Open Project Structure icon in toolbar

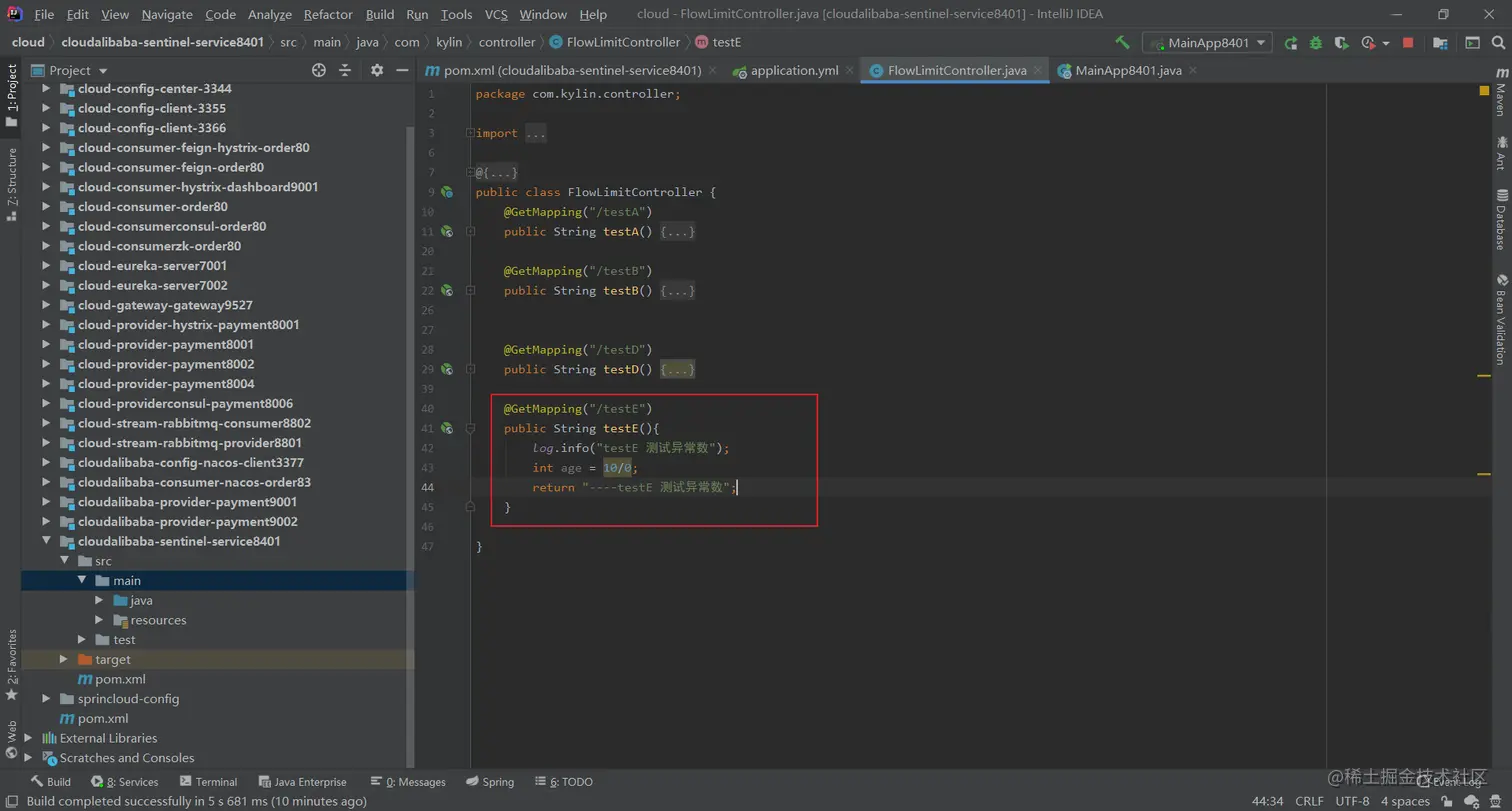coord(1440,43)
